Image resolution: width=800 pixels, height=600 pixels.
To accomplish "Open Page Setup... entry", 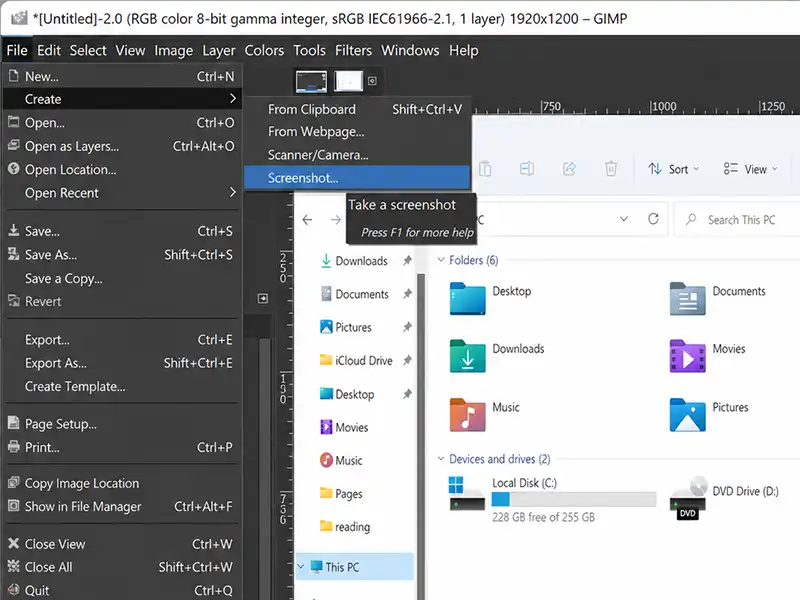I will point(121,424).
